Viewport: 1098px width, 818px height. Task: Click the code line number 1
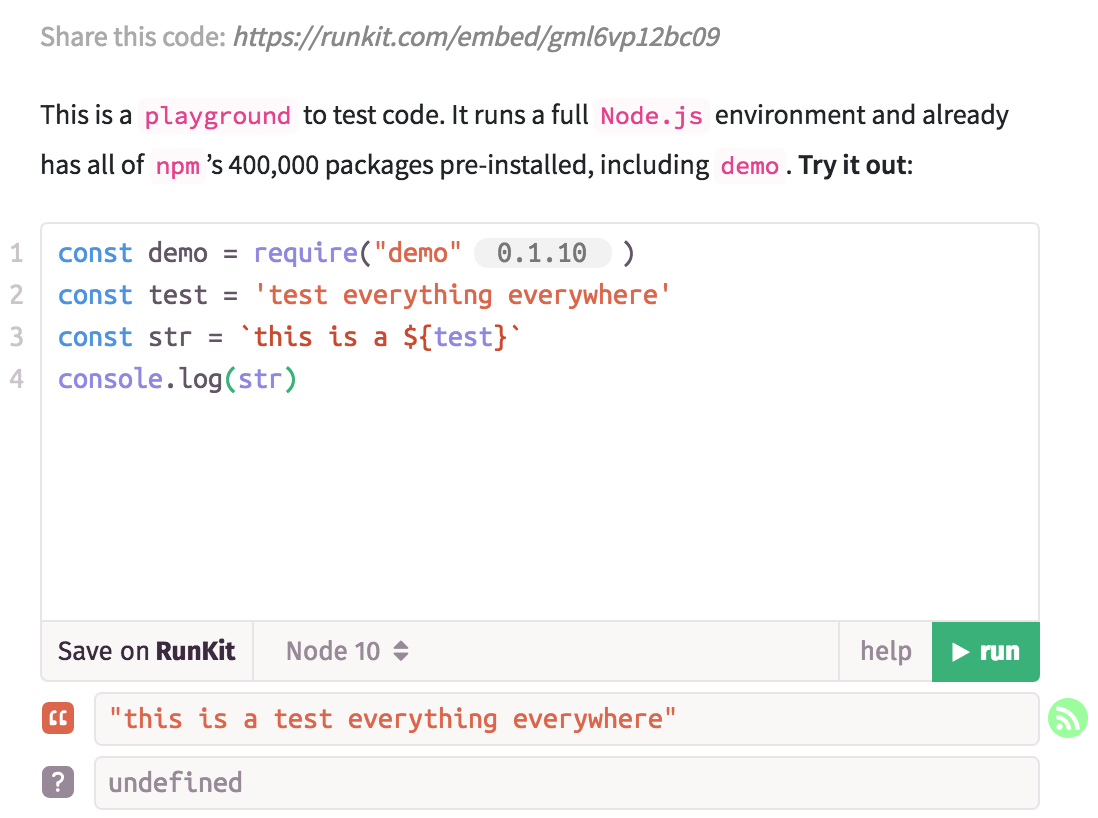point(17,253)
